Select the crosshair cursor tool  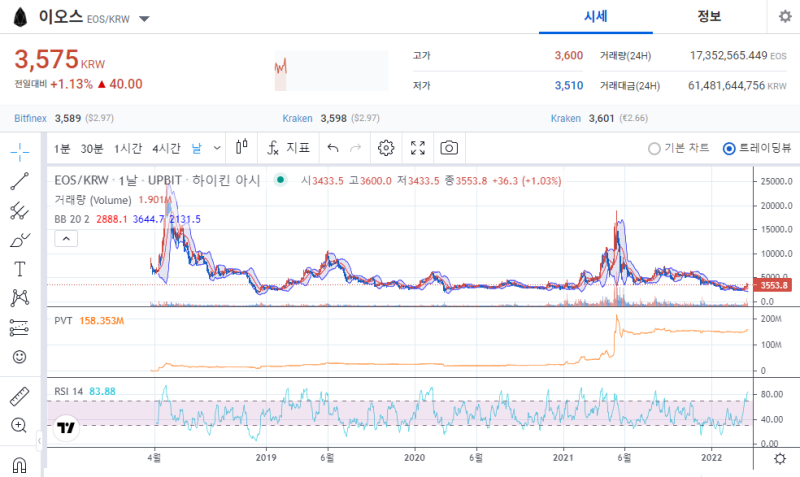pos(19,152)
